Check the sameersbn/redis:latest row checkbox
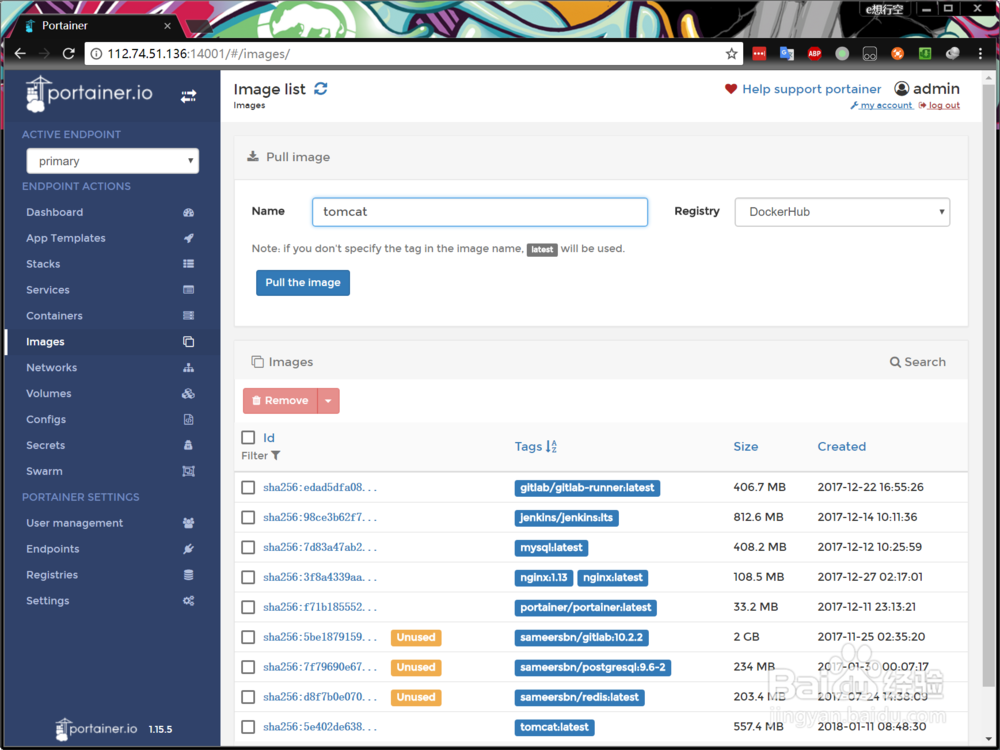Viewport: 1000px width, 750px height. (x=248, y=697)
